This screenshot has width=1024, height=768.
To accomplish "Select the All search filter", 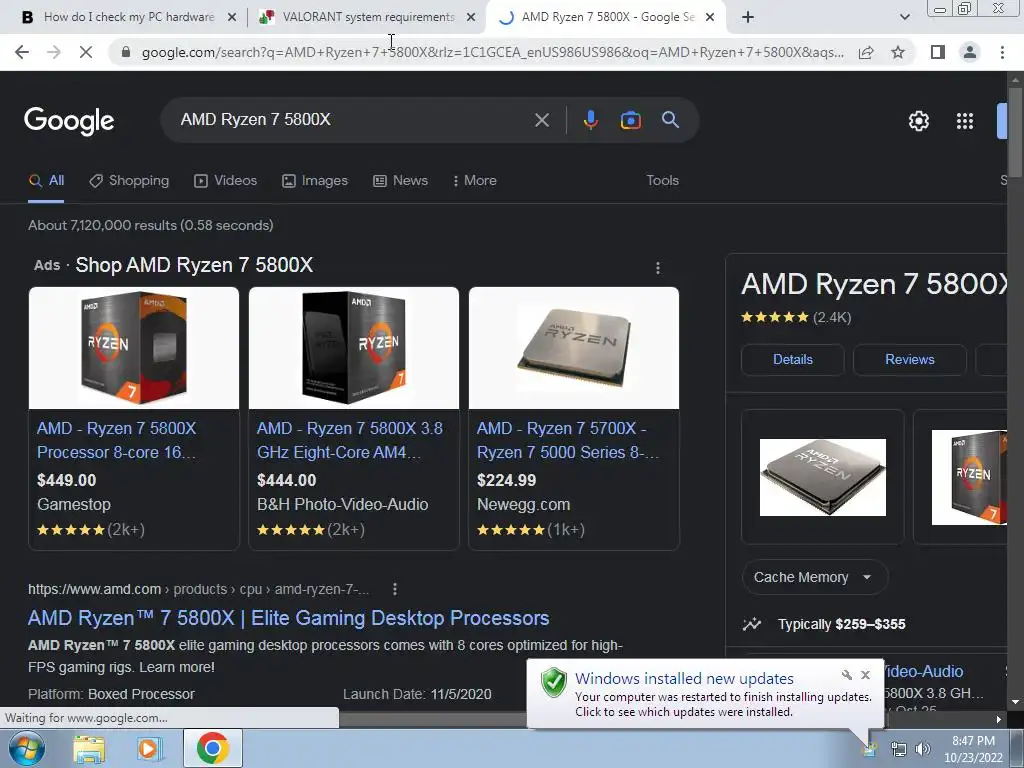I will pos(46,181).
